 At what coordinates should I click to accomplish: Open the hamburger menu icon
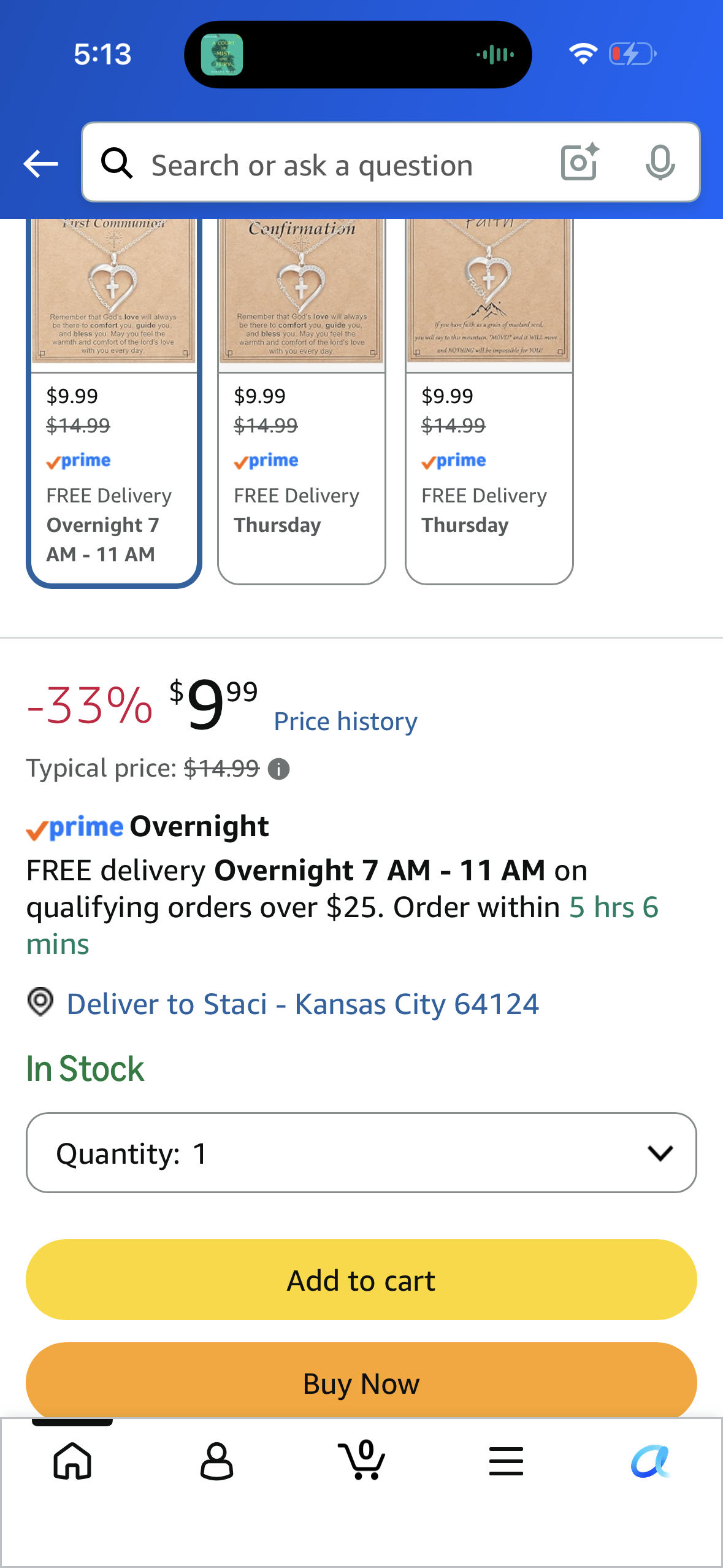pyautogui.click(x=506, y=1461)
